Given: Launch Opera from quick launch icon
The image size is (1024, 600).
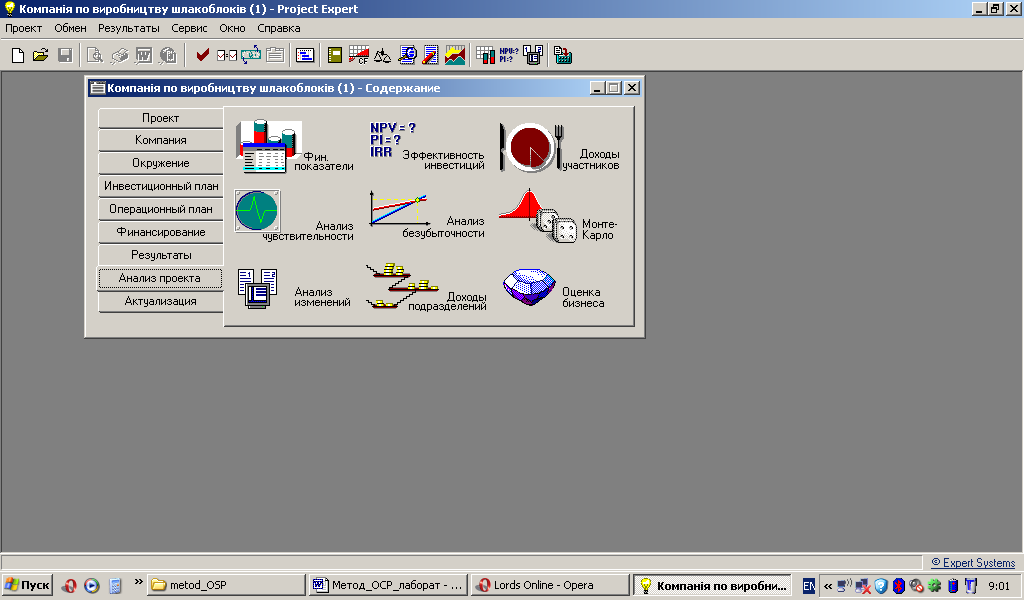Looking at the screenshot, I should 69,586.
